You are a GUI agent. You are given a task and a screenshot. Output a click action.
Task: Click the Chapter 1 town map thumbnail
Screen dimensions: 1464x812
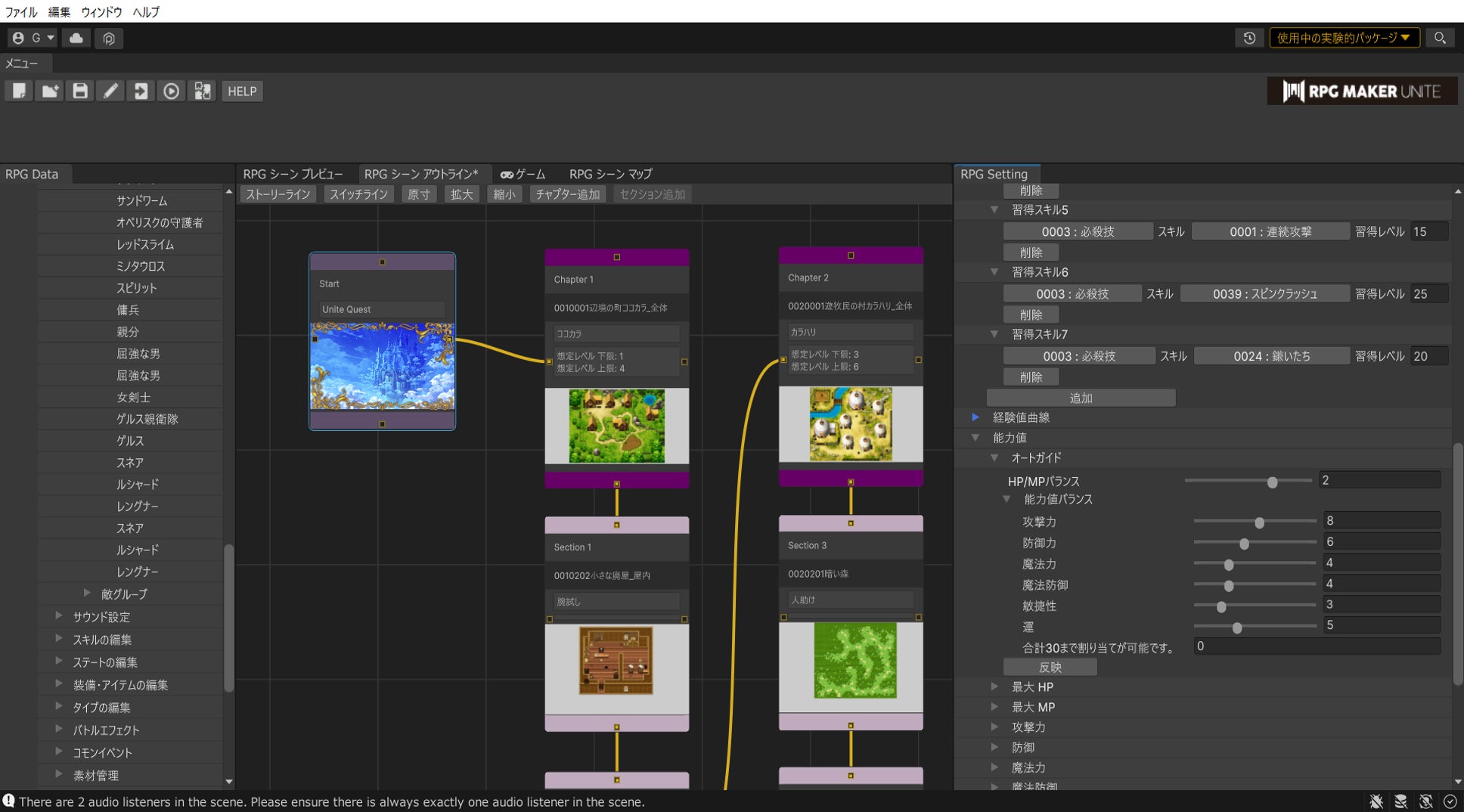pyautogui.click(x=616, y=426)
